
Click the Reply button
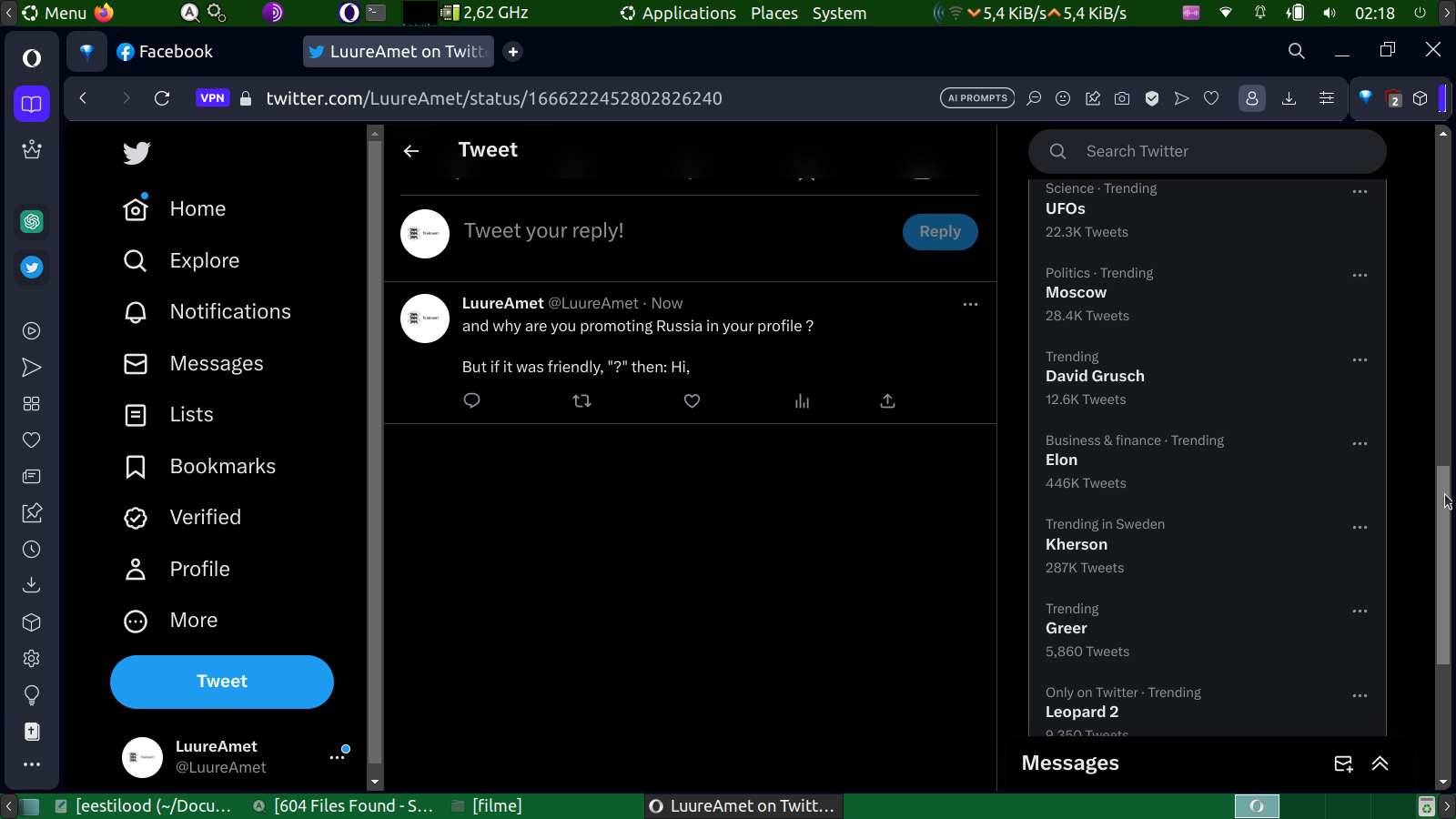click(x=940, y=232)
